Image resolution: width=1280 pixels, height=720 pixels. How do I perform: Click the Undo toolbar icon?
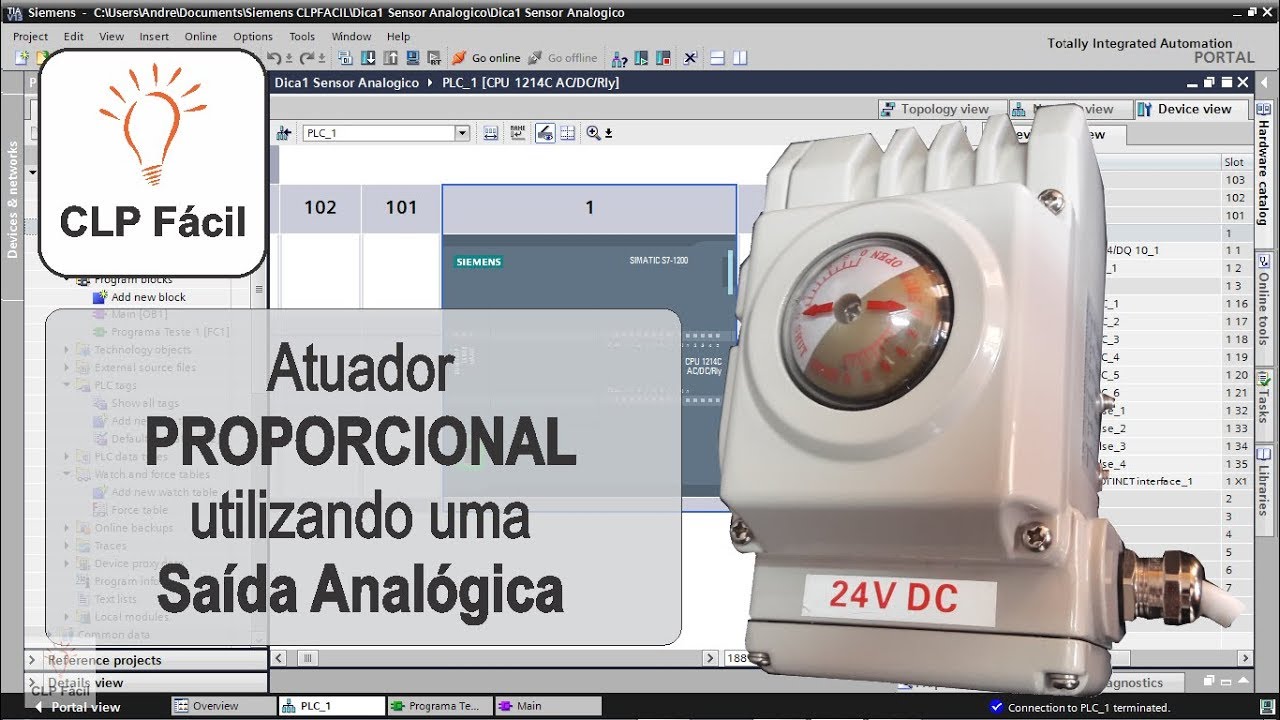(275, 58)
